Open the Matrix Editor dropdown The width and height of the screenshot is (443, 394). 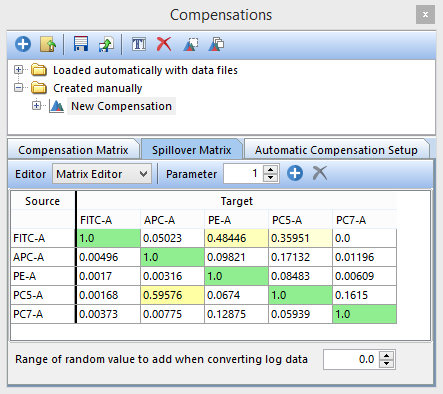click(x=102, y=174)
